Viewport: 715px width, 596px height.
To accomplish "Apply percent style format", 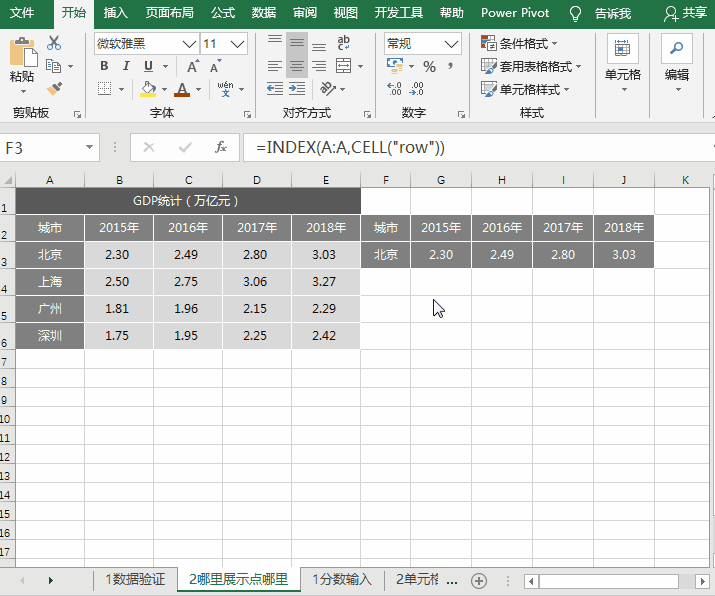I will coord(430,67).
